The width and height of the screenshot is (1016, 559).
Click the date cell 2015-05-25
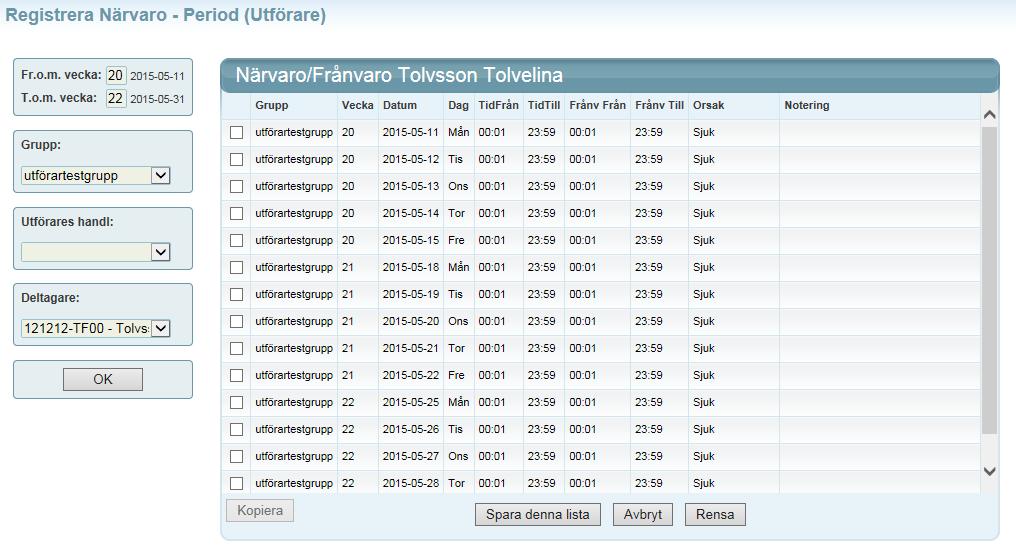click(411, 402)
